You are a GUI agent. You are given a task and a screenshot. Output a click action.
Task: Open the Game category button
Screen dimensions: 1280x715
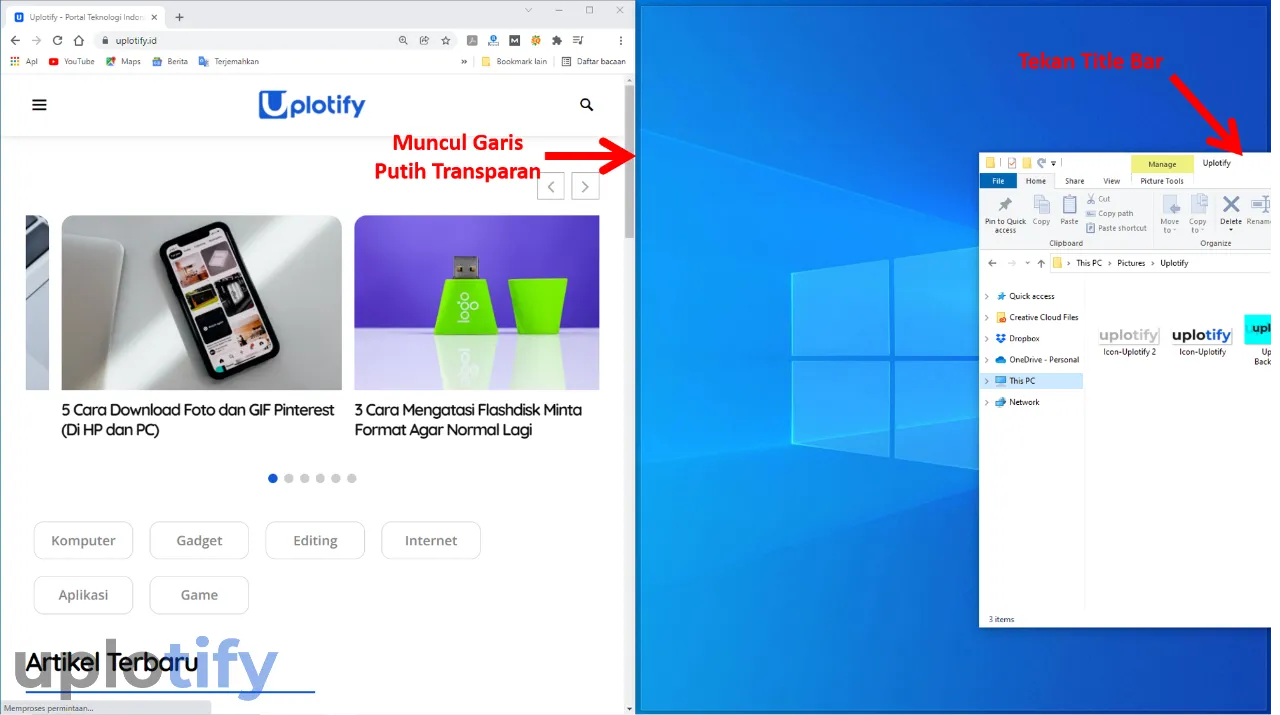click(199, 595)
